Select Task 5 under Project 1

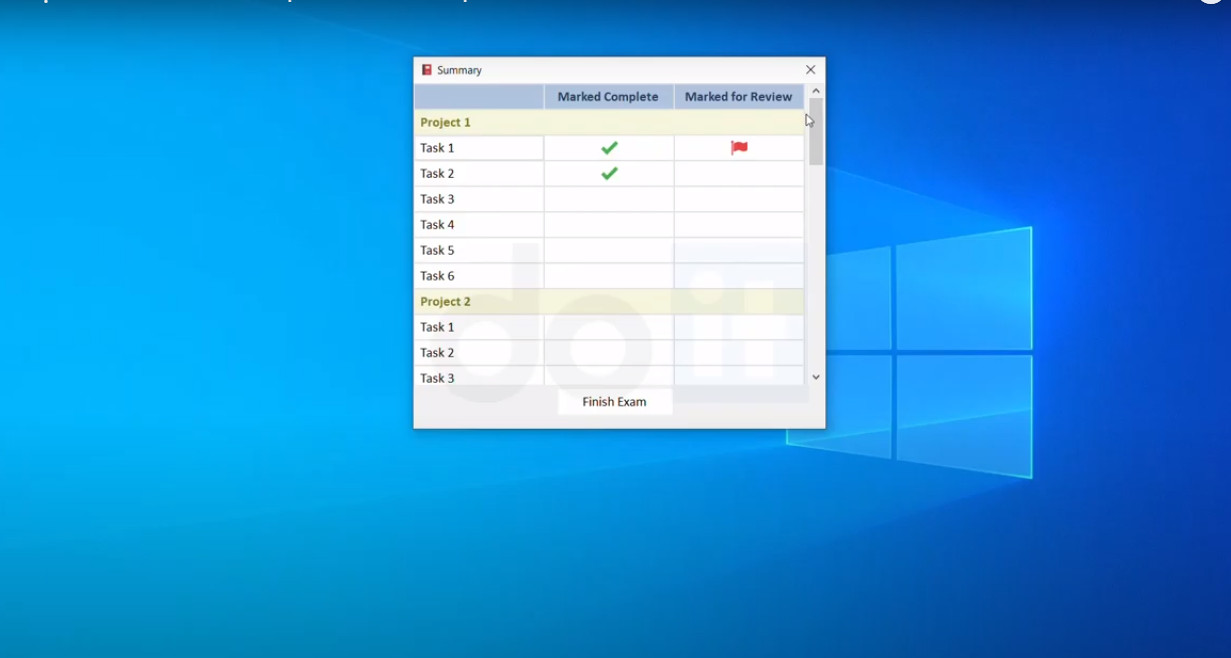pos(479,250)
